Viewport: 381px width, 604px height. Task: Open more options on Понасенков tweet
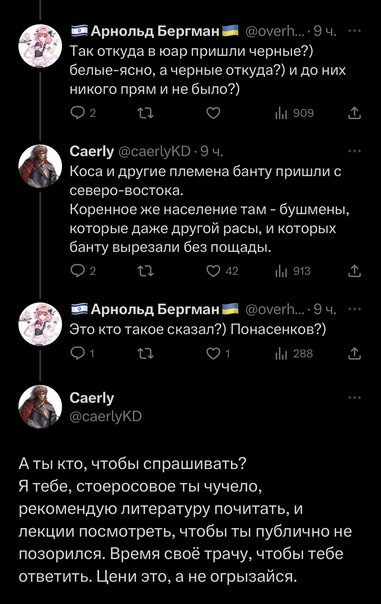point(354,309)
